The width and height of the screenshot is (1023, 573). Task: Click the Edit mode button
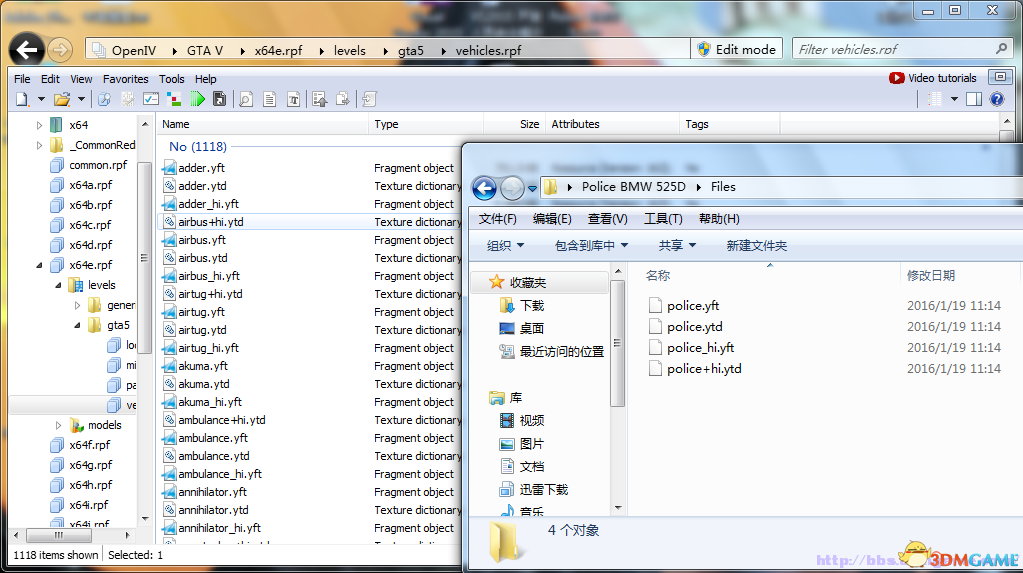[x=737, y=50]
